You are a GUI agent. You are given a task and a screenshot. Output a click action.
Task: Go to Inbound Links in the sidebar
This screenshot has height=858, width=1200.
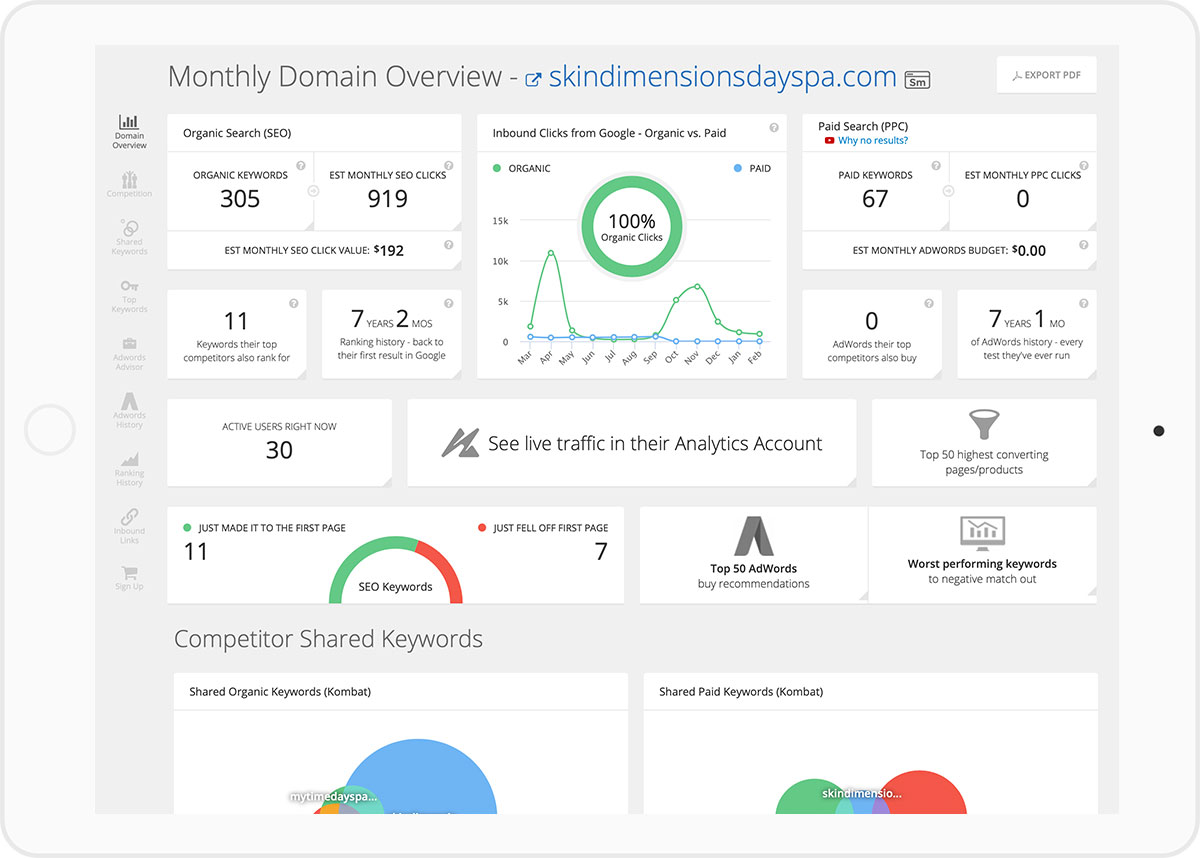pos(129,528)
